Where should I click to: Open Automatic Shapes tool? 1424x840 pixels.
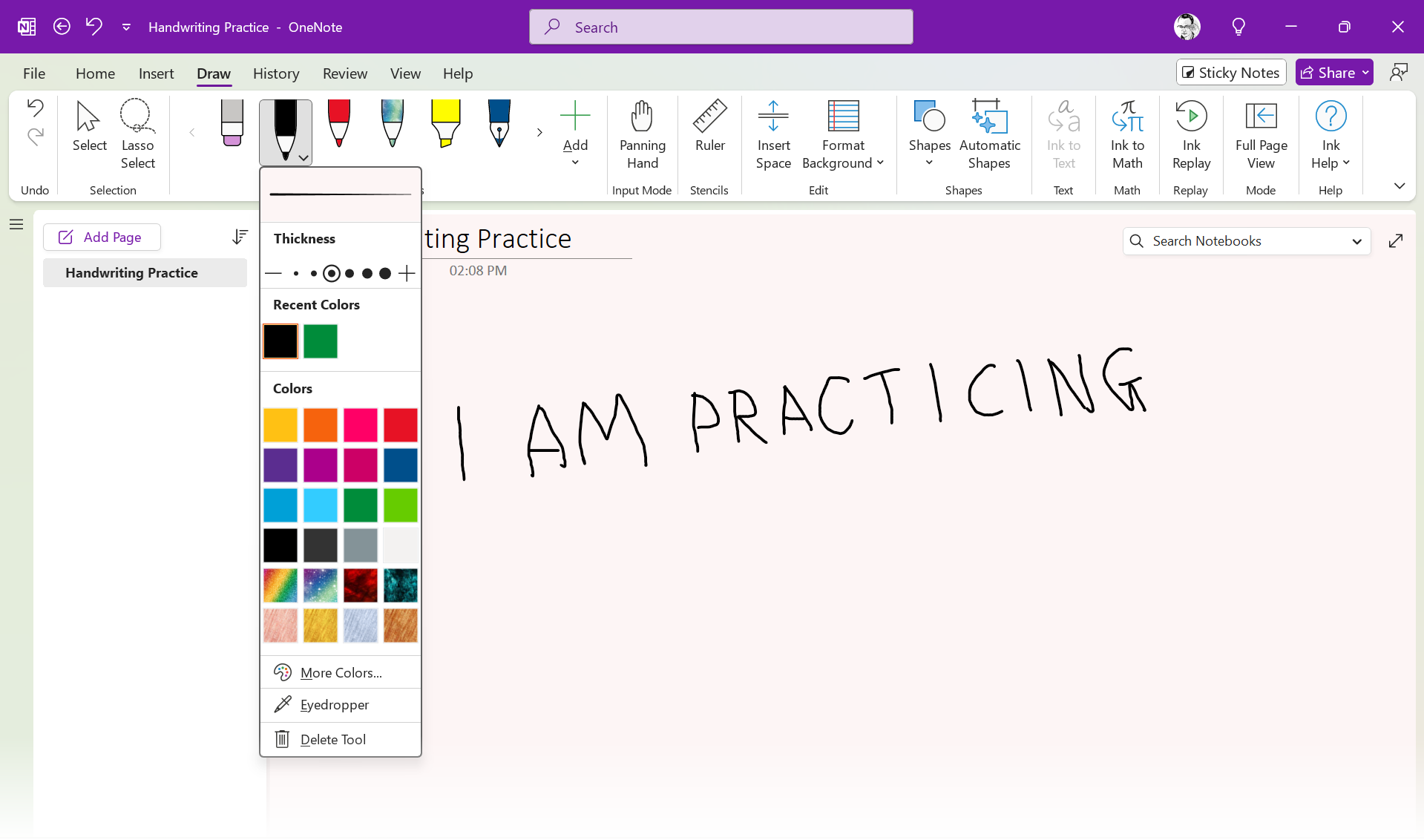pos(989,134)
